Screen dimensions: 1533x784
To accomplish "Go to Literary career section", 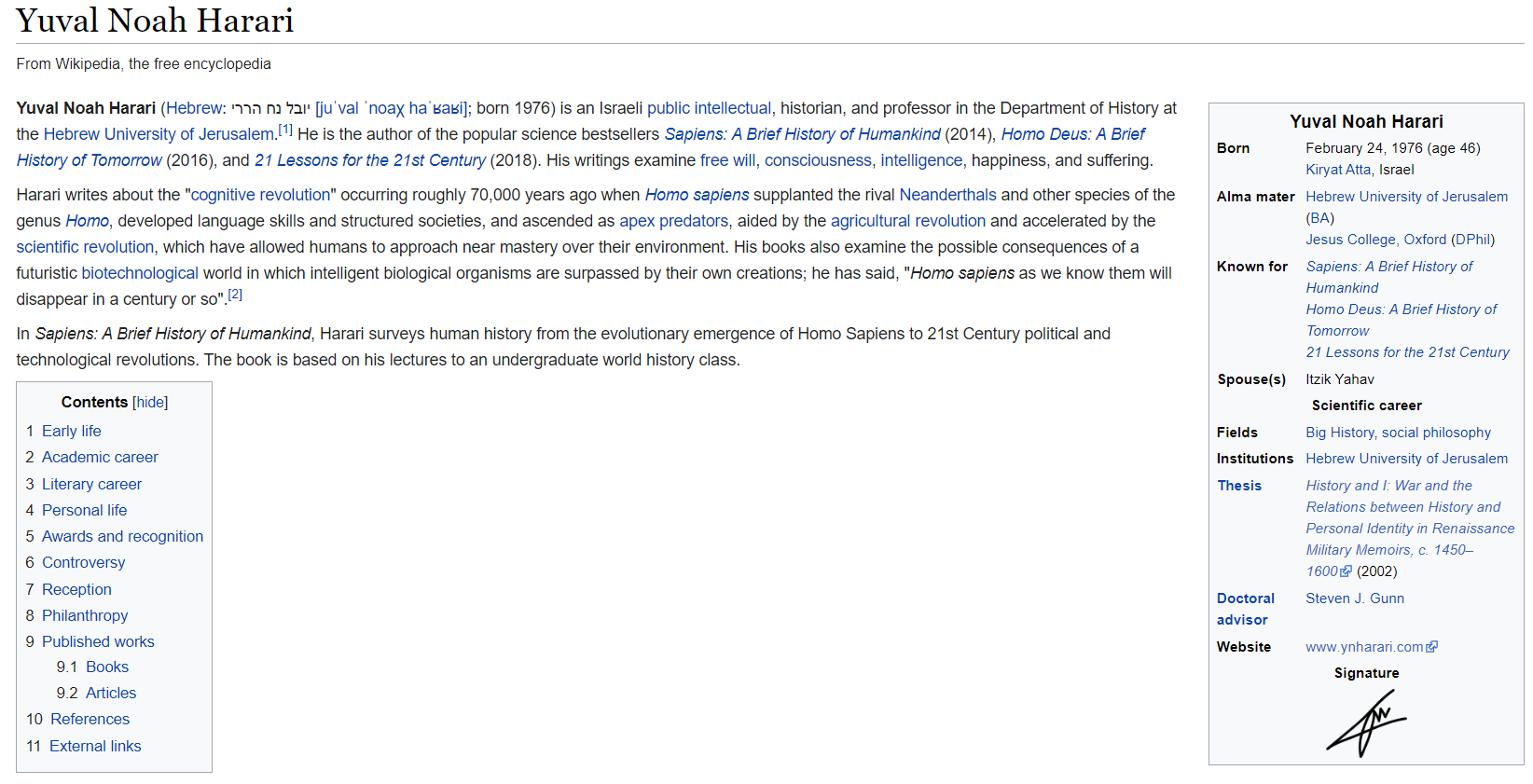I will [x=91, y=484].
